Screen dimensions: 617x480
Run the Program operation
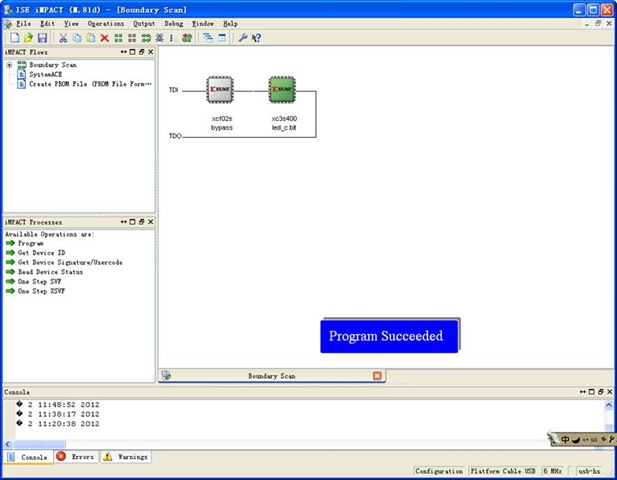[30, 243]
